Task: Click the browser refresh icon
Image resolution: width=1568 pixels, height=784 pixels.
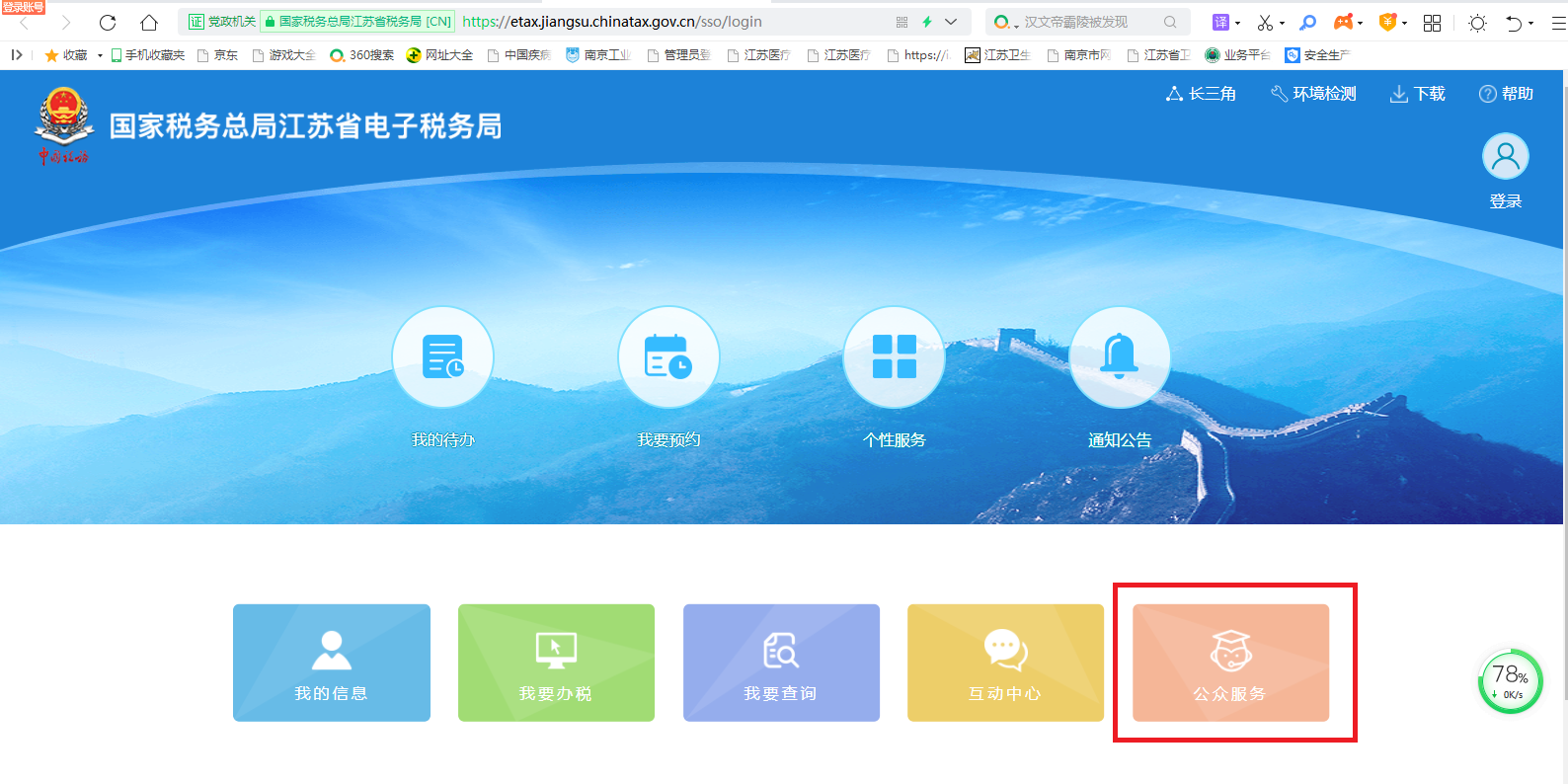Action: [x=108, y=22]
